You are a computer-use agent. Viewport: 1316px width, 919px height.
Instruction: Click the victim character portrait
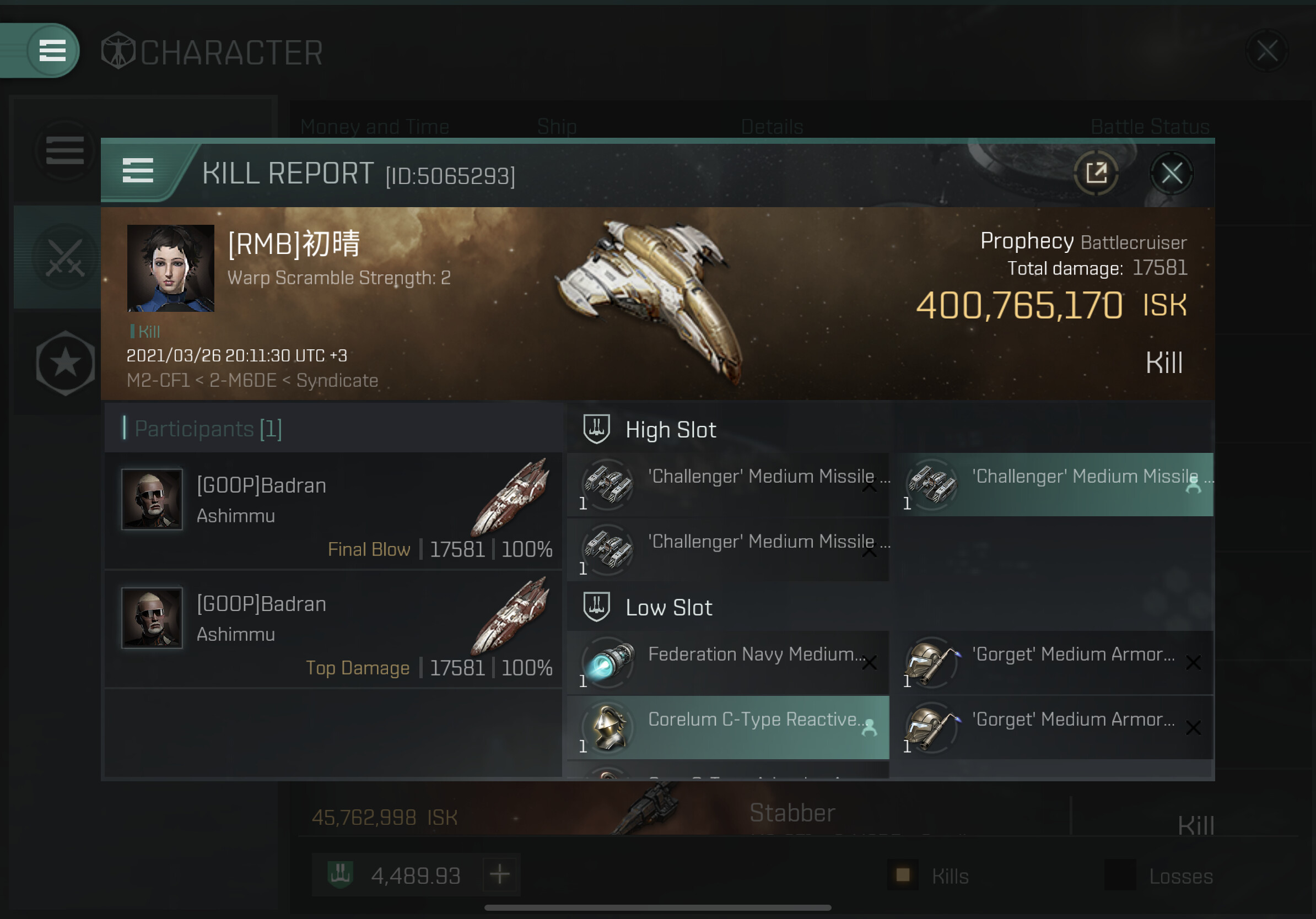coord(170,268)
